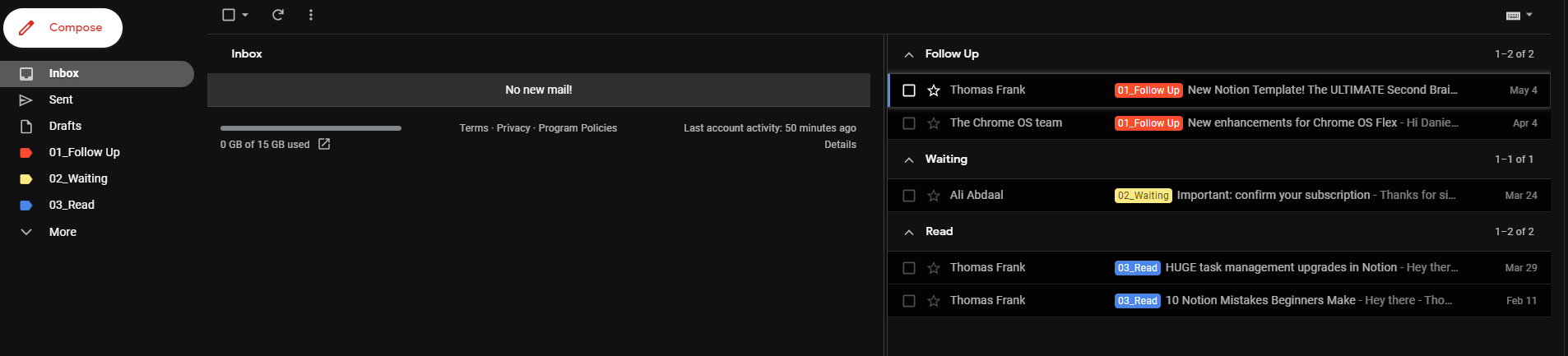Screen dimensions: 1568x356
Task: Open the Program Policies link
Action: pyautogui.click(x=578, y=128)
